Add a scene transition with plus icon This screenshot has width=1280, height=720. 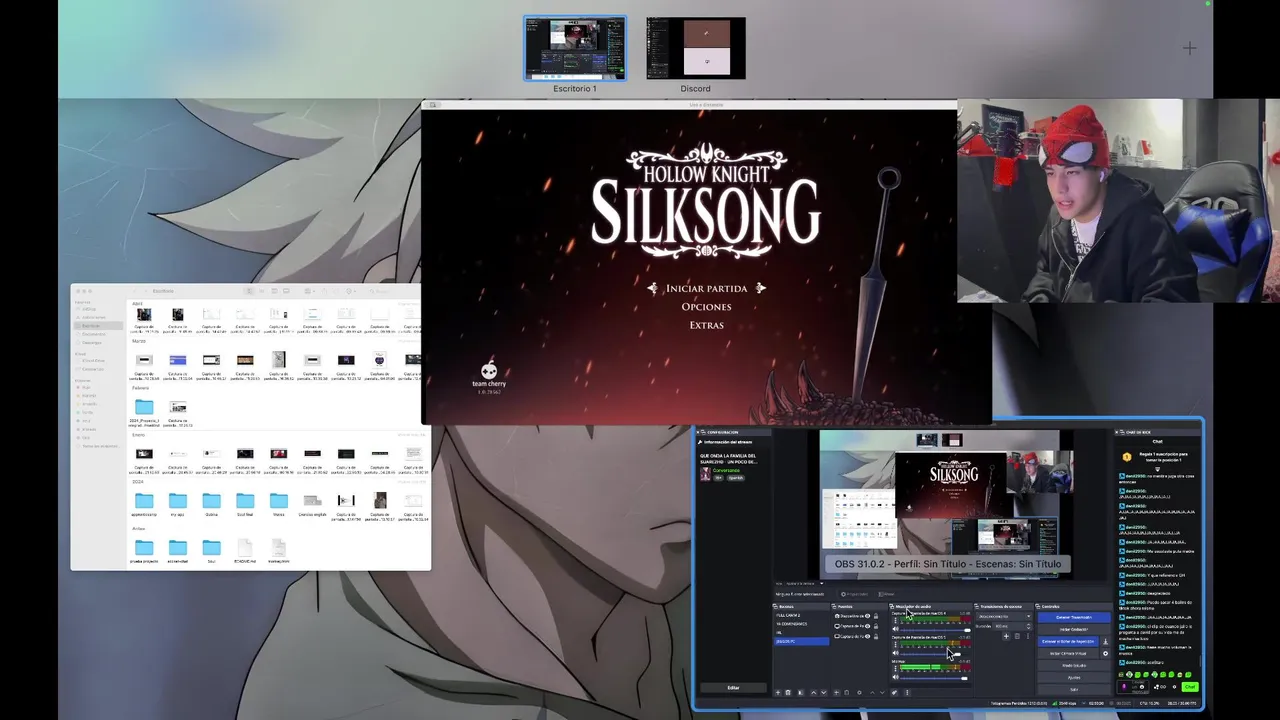point(1006,637)
